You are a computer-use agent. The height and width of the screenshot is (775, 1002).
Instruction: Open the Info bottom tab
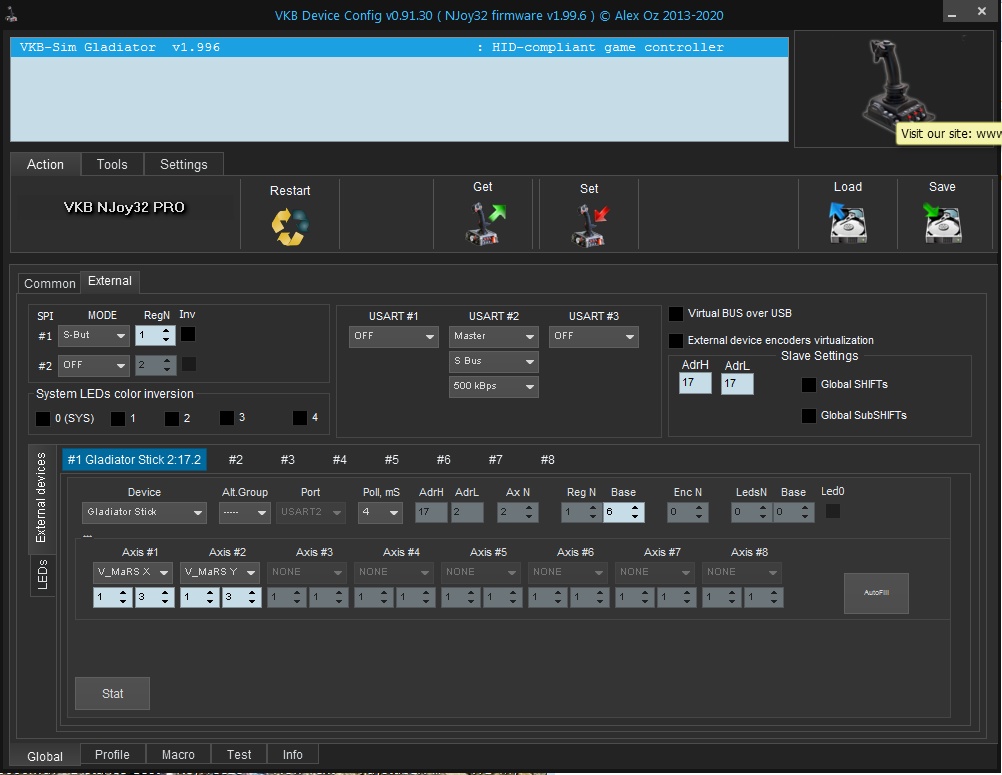[x=293, y=755]
